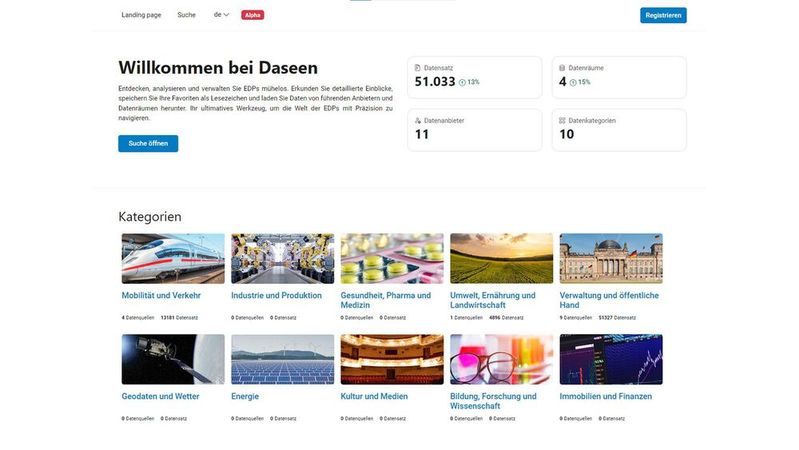Open the Mobilität und Verkehr link
This screenshot has height=450, width=799.
(161, 296)
